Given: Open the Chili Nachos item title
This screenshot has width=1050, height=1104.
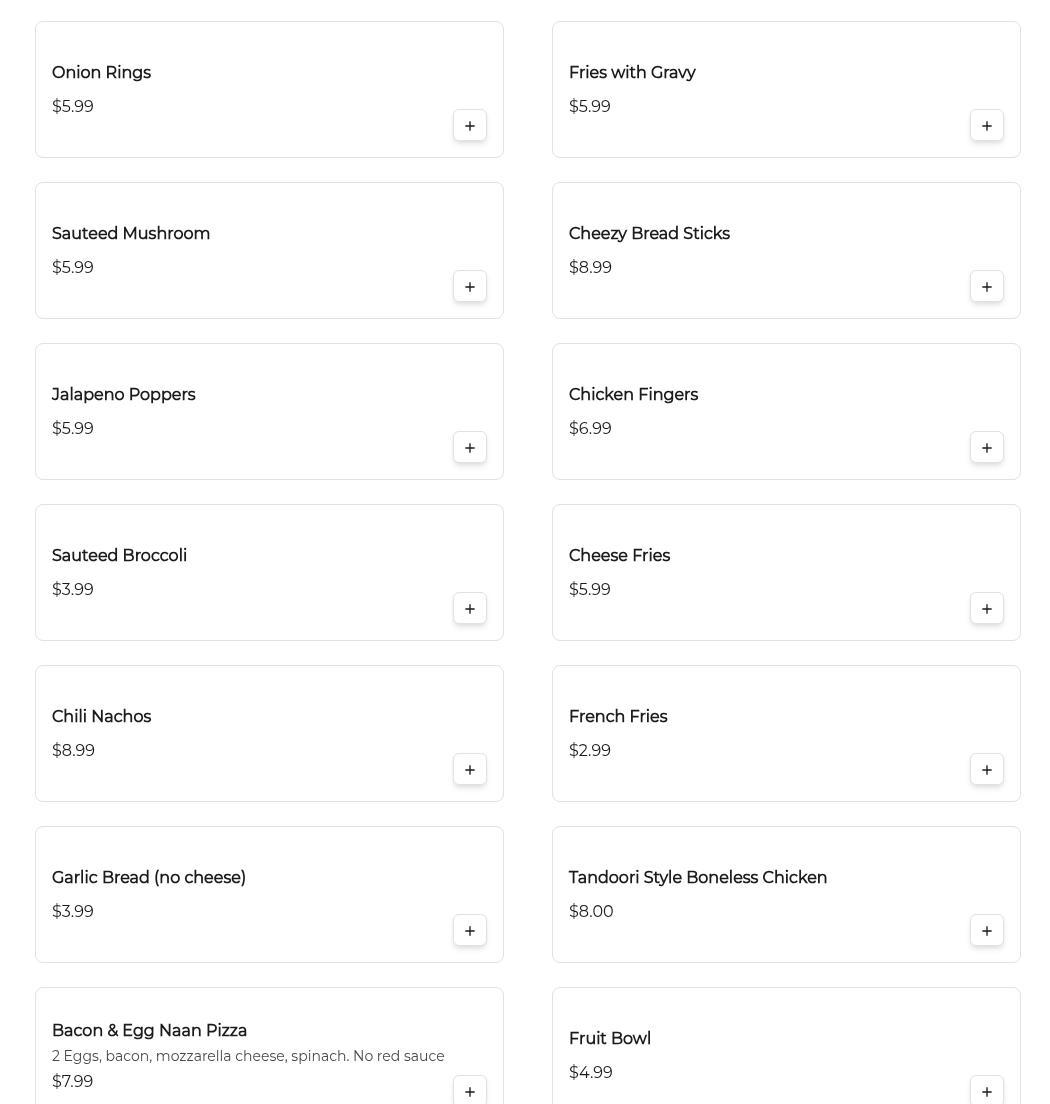Looking at the screenshot, I should pos(101,717).
